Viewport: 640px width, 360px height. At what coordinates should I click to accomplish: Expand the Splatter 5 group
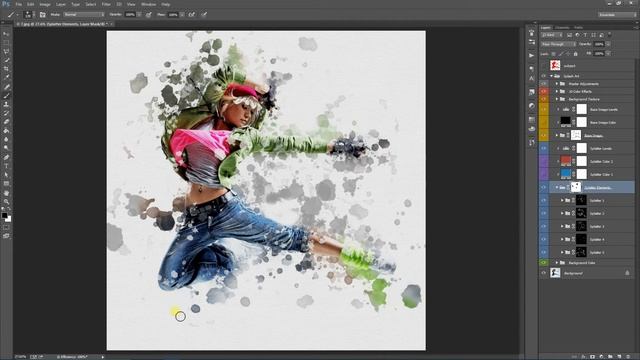coord(562,252)
